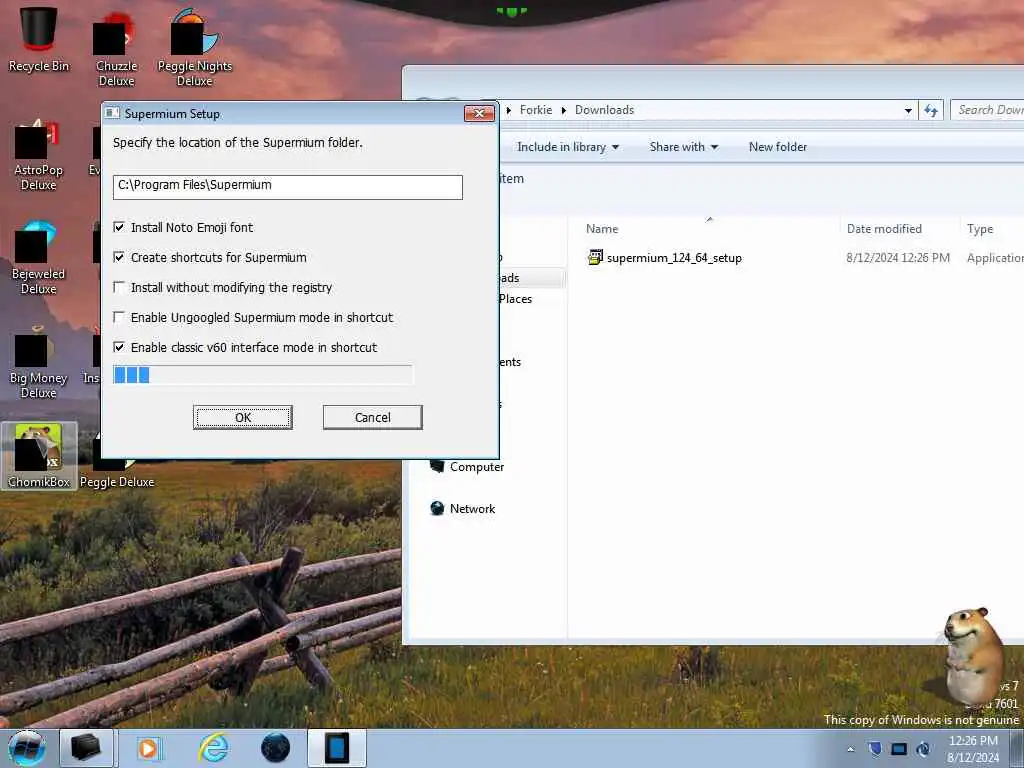The height and width of the screenshot is (768, 1024).
Task: Open the Explorer address bar dropdown arrow
Action: 908,110
